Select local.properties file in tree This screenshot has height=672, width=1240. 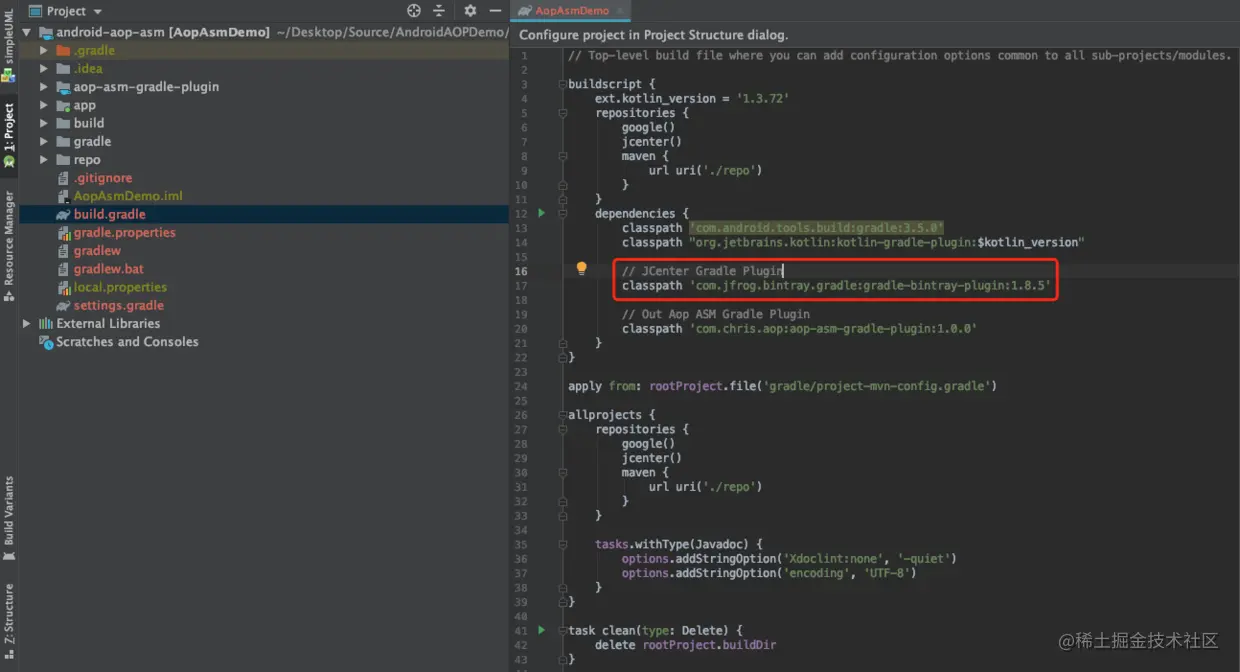120,287
